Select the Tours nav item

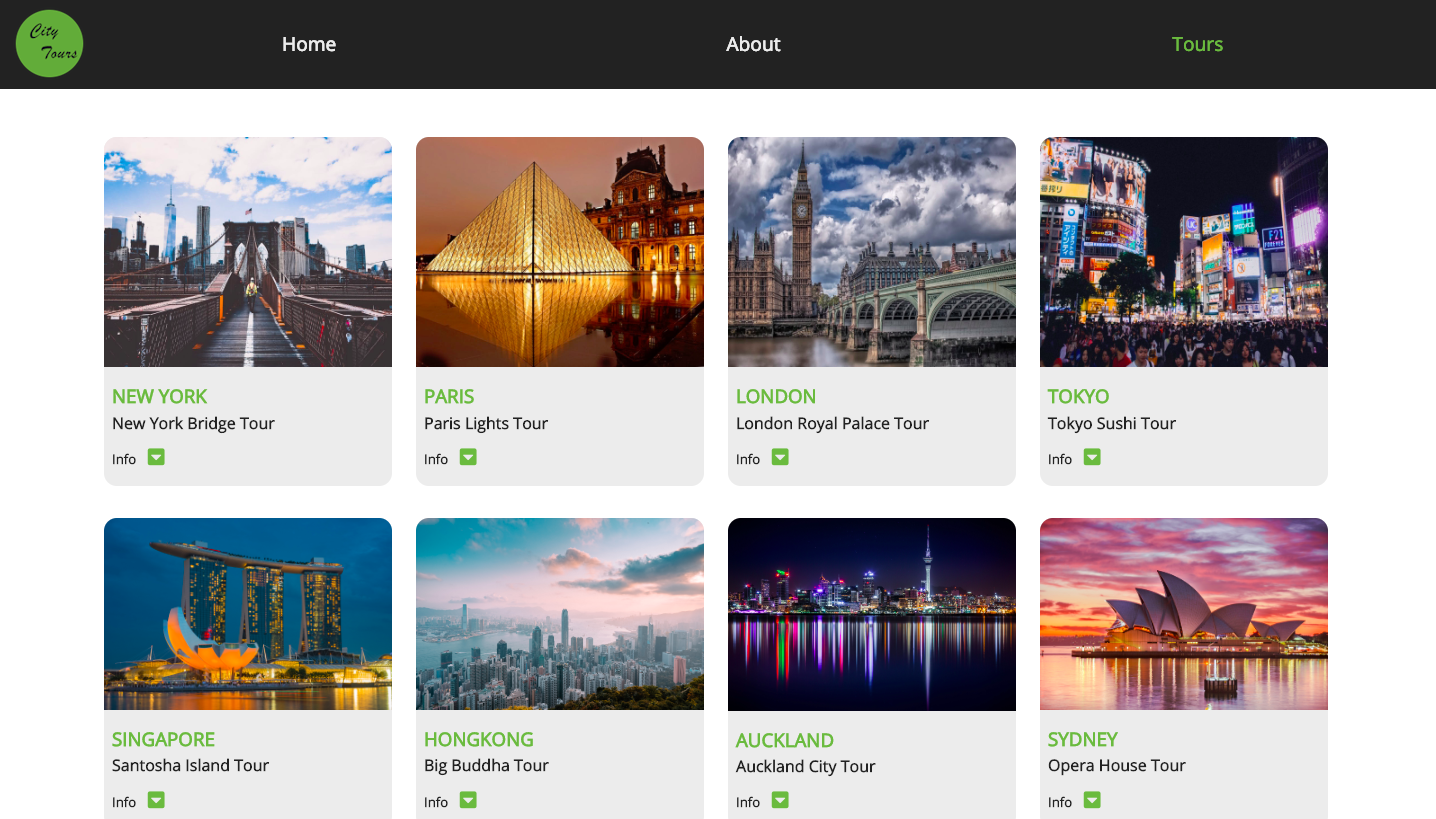click(x=1197, y=44)
